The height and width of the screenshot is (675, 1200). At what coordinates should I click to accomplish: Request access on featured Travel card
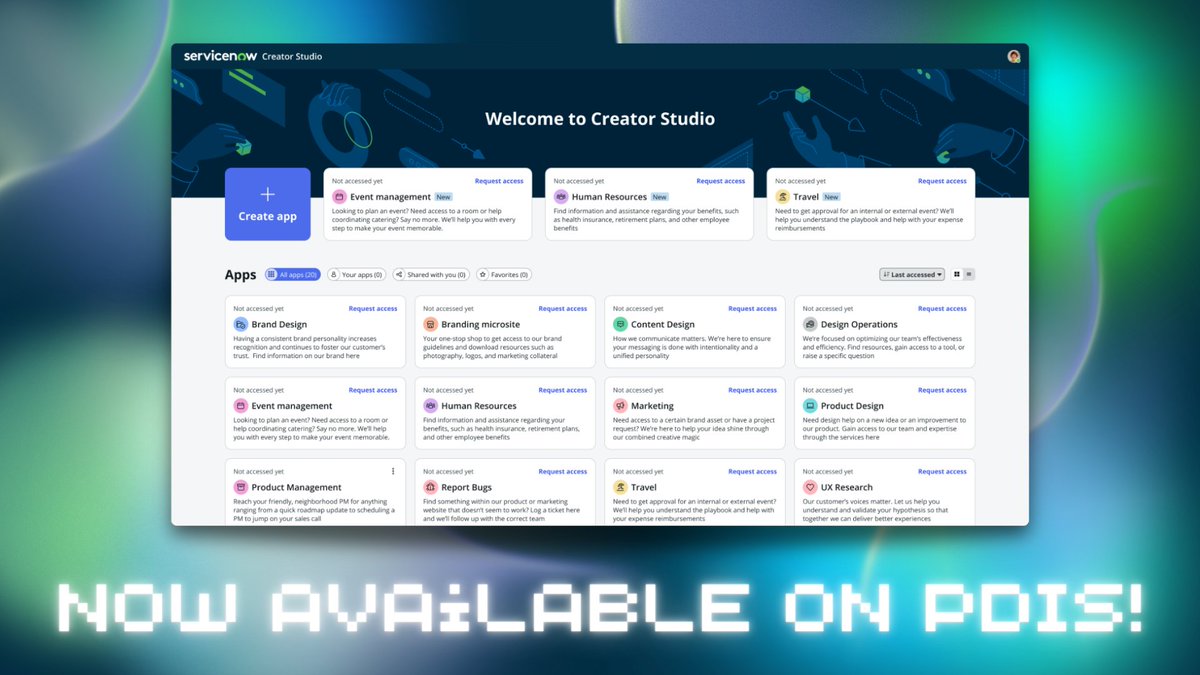[x=943, y=181]
